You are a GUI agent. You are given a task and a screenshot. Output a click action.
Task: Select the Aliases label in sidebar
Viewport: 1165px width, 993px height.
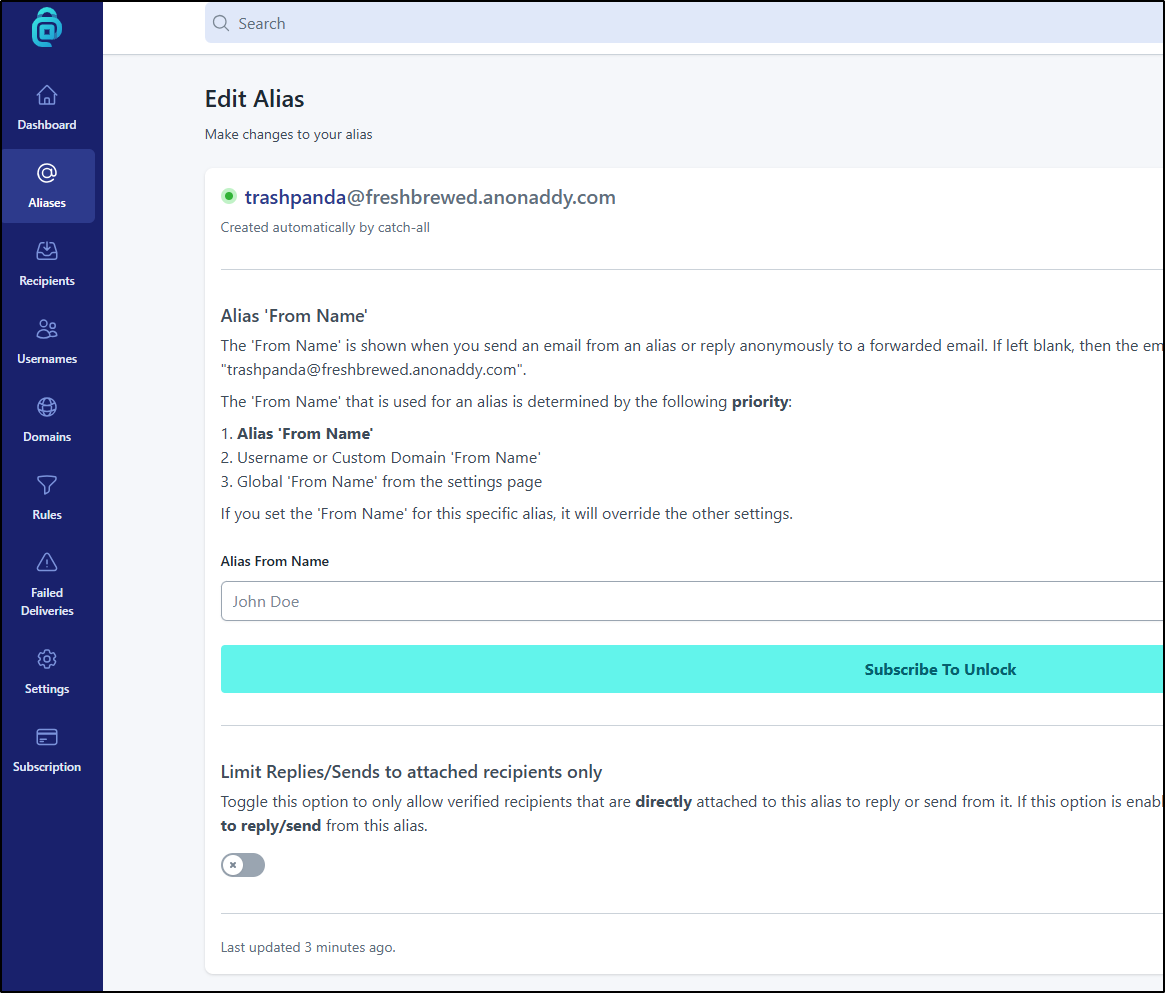pyautogui.click(x=47, y=203)
